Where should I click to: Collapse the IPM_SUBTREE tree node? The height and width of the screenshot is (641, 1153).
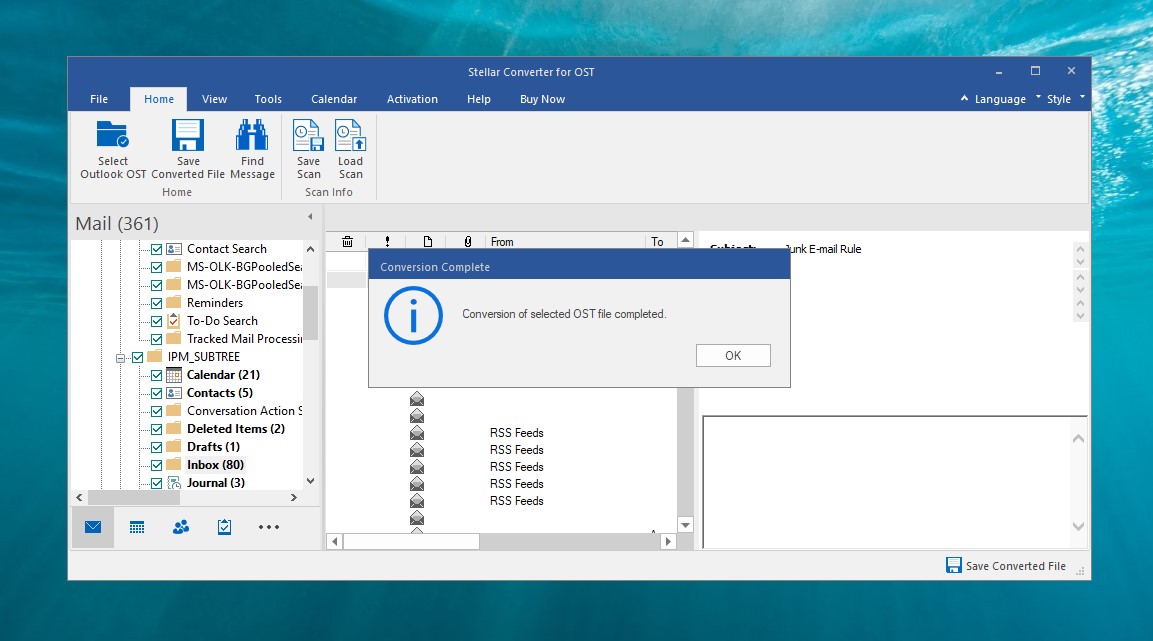120,358
